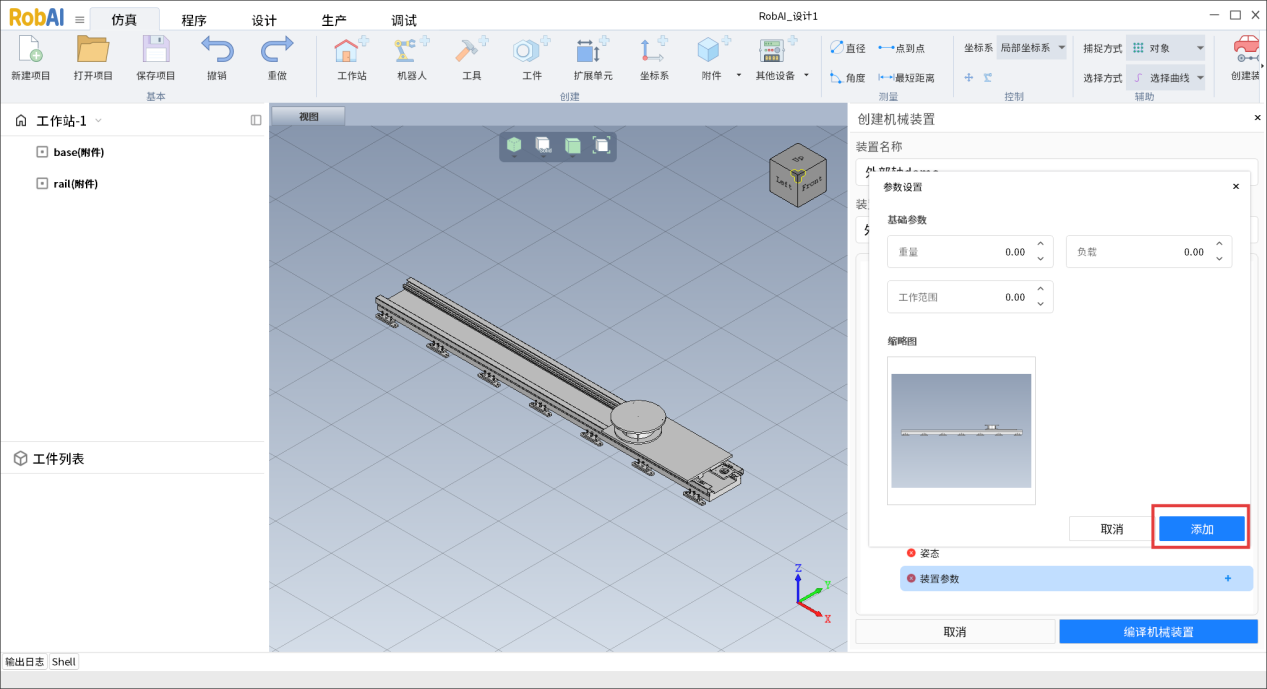Open the 其他设备 dropdown arrow
The width and height of the screenshot is (1267, 689).
(806, 75)
